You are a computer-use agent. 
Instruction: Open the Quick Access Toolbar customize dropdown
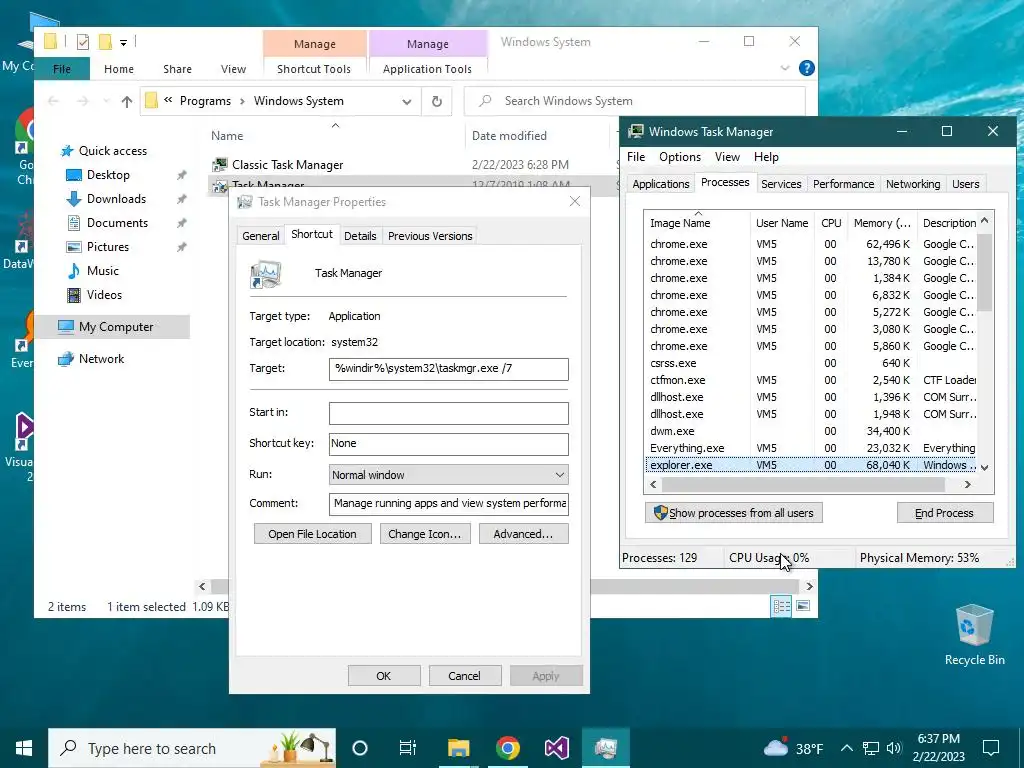(x=123, y=43)
